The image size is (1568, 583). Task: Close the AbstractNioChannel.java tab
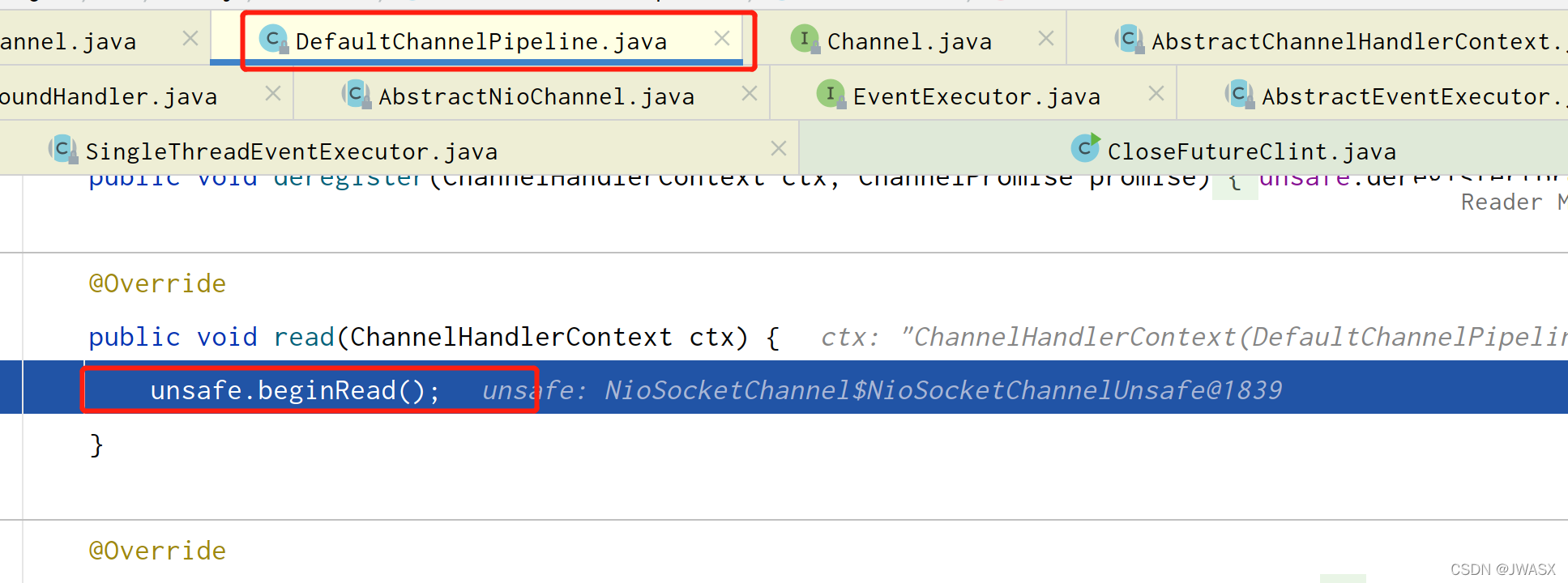pyautogui.click(x=750, y=94)
